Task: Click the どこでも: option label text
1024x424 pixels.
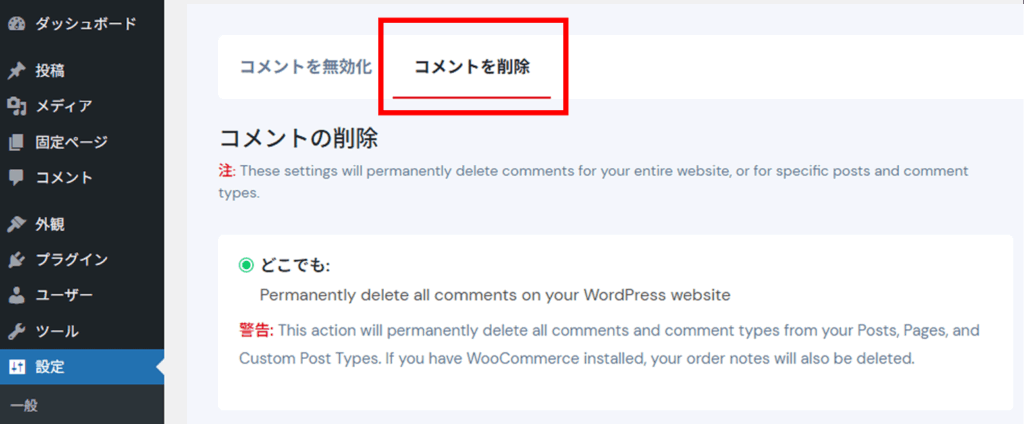Action: click(x=296, y=266)
